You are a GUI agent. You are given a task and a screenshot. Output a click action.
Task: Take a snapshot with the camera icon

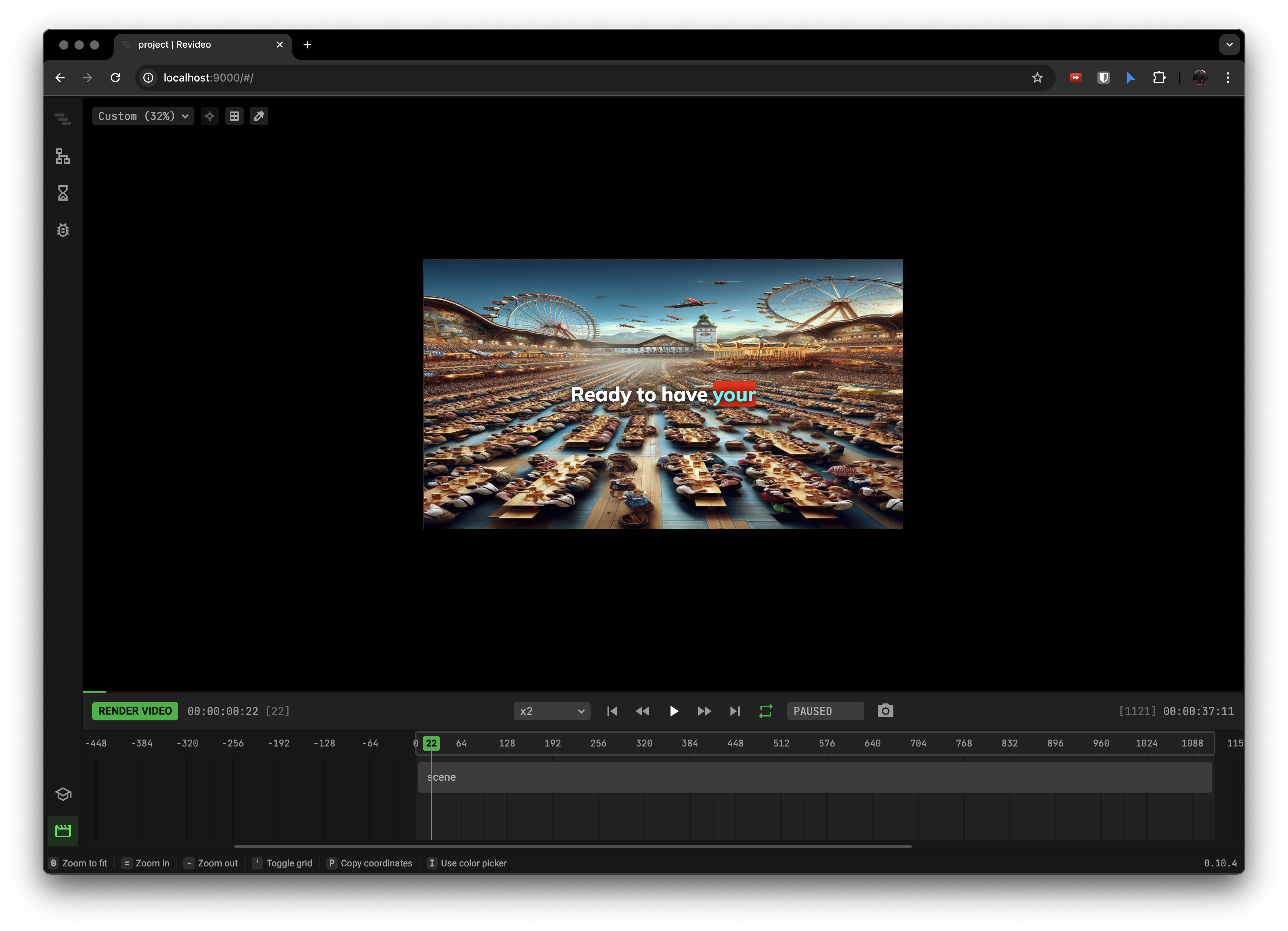tap(885, 711)
